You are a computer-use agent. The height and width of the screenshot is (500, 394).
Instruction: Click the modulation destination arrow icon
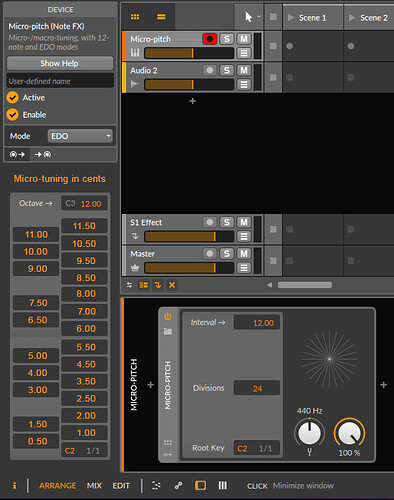43,154
